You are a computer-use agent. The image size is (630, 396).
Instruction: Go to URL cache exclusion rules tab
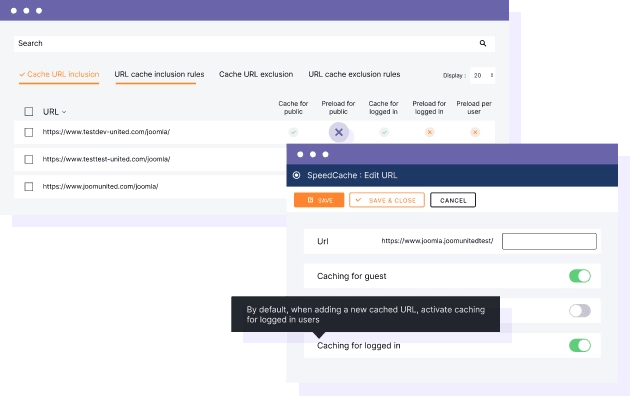[354, 74]
